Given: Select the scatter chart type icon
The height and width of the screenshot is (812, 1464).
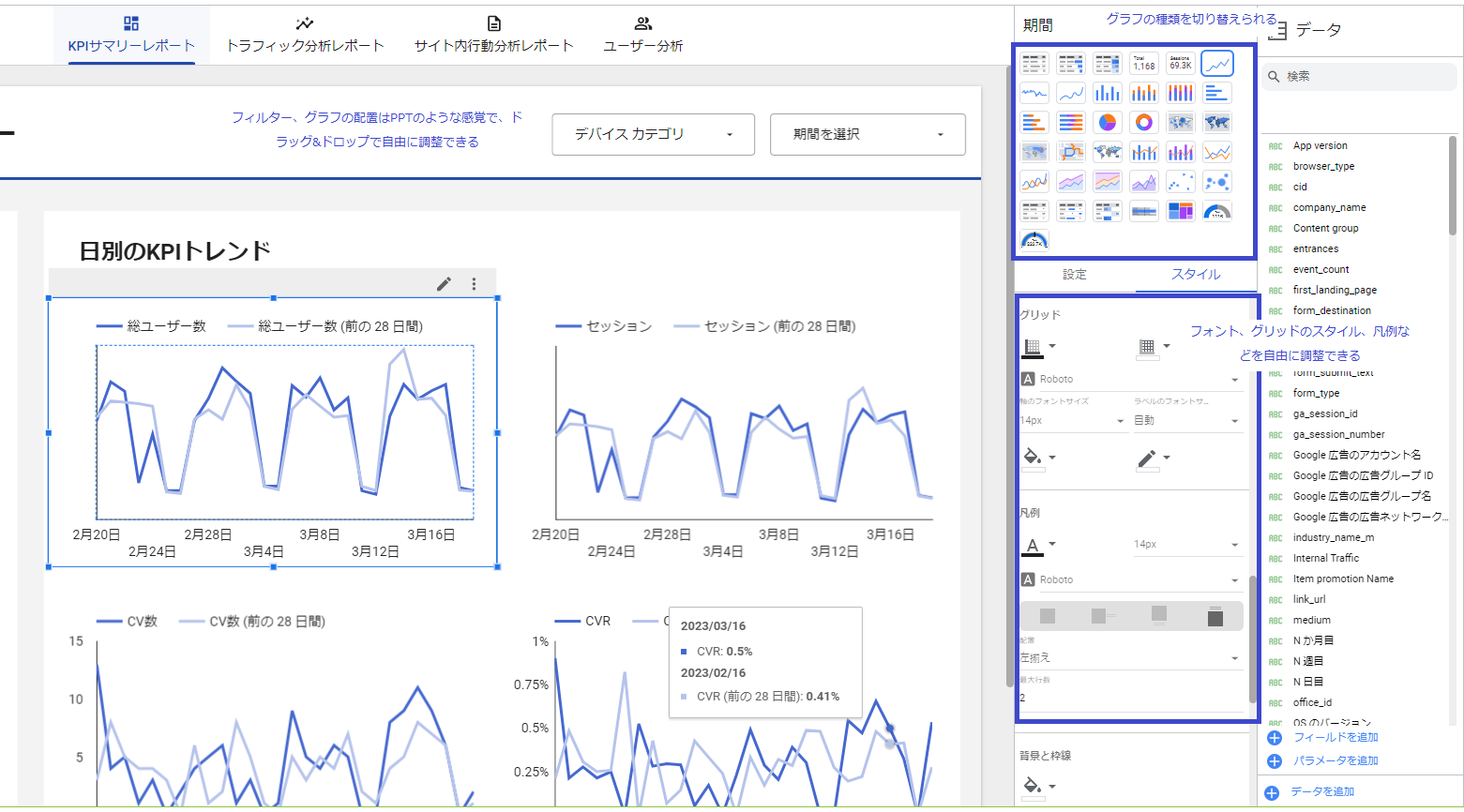Looking at the screenshot, I should point(1180,182).
